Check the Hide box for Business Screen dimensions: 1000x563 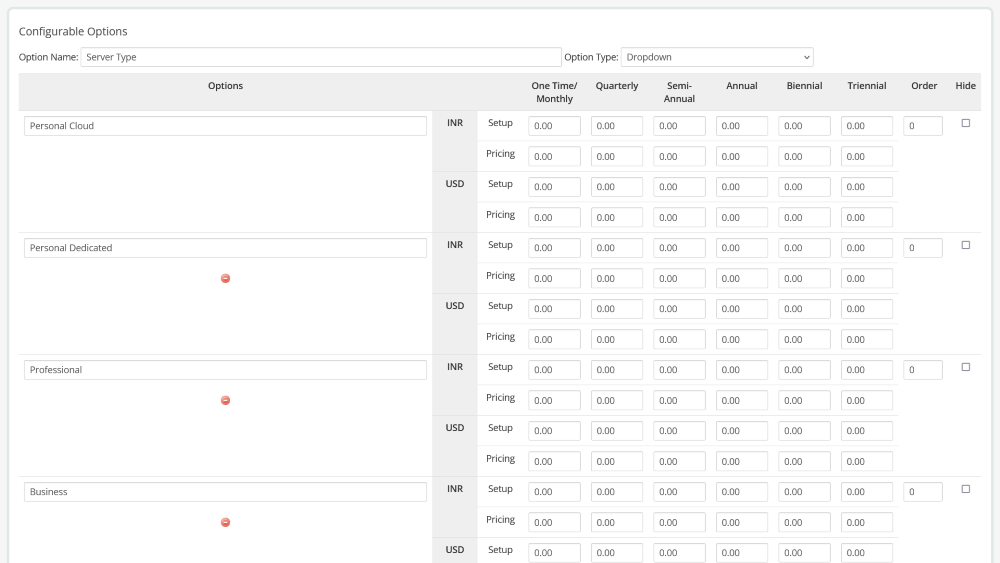(965, 489)
